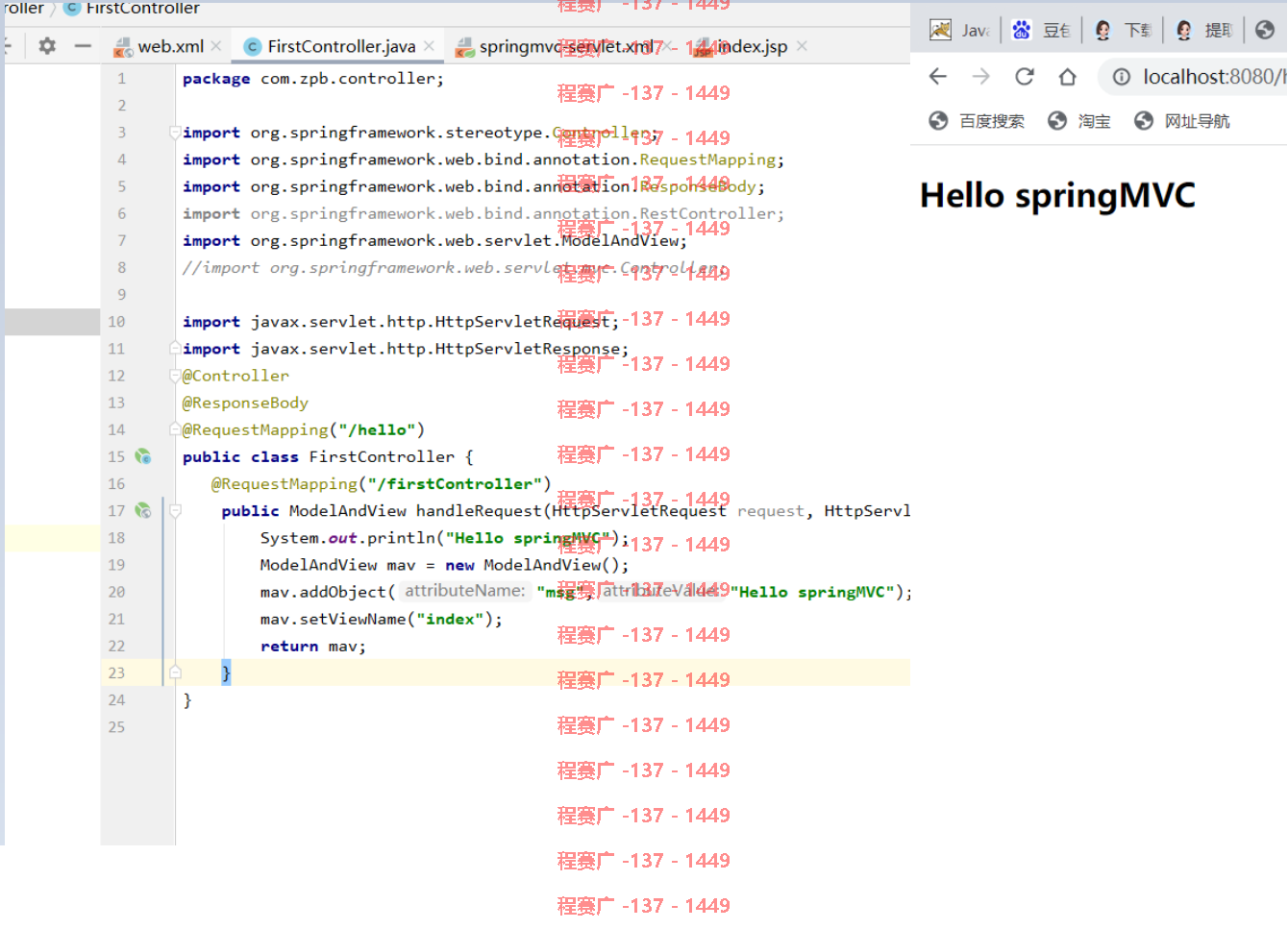The image size is (1288, 929).
Task: Go forward in the browser
Action: coord(980,76)
